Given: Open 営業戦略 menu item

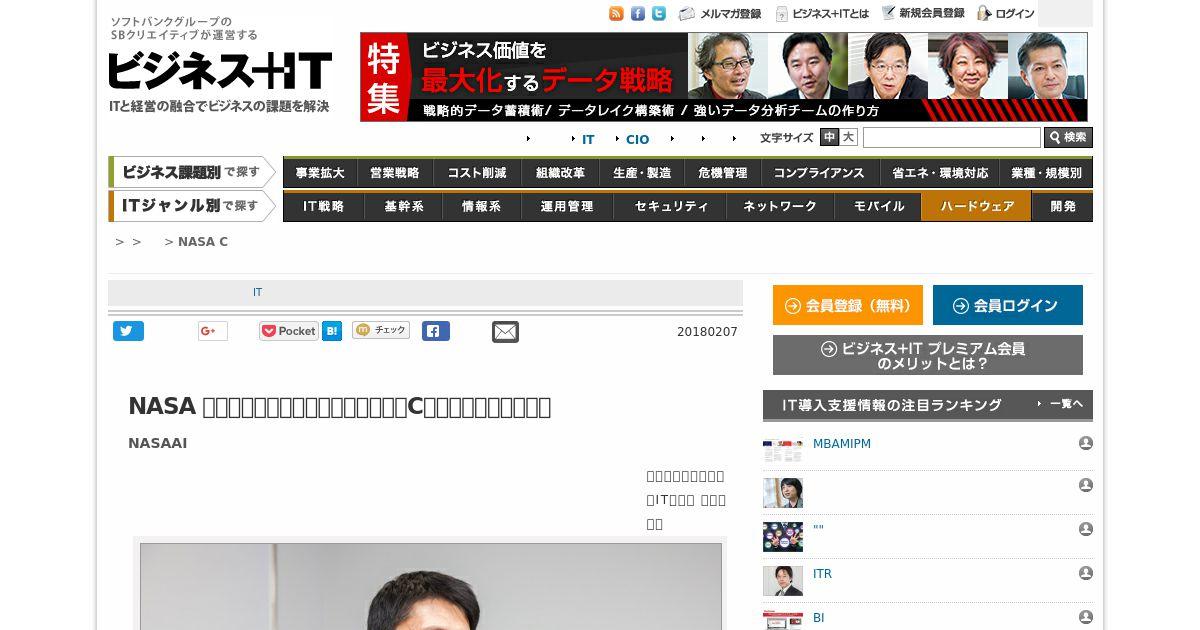Looking at the screenshot, I should tap(395, 173).
